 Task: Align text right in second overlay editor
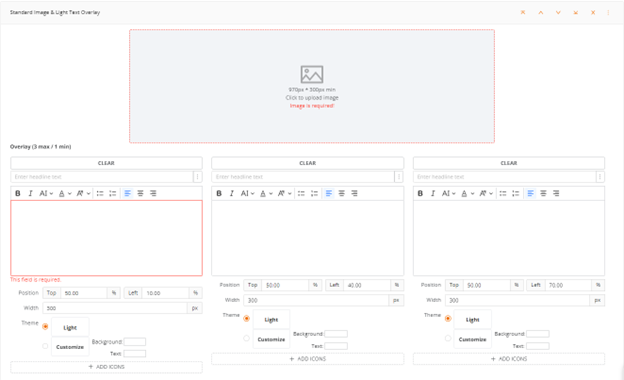coord(355,193)
